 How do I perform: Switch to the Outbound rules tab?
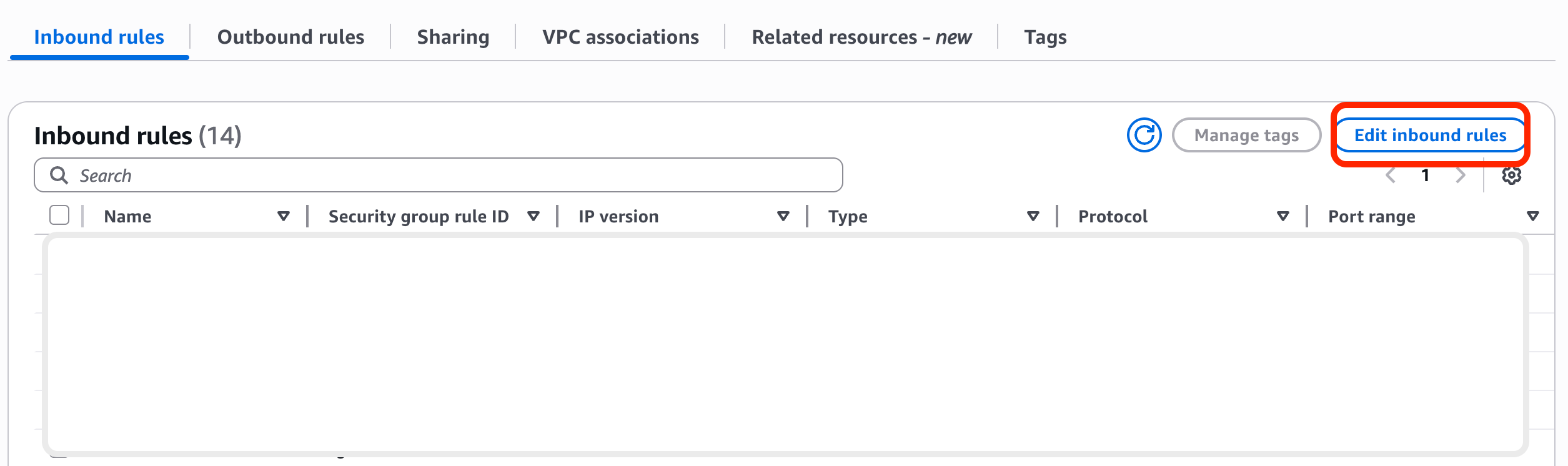coord(290,37)
